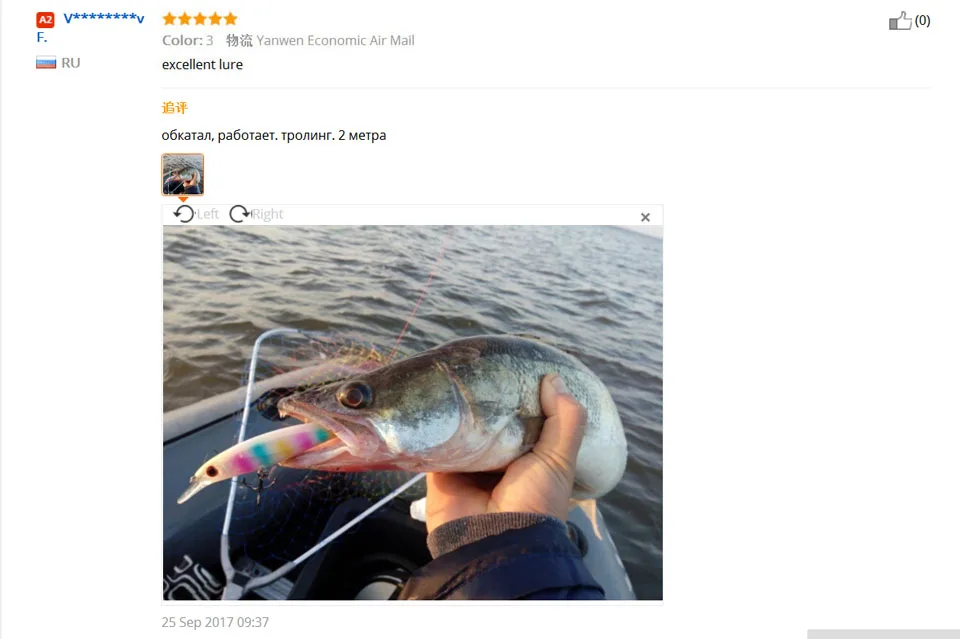This screenshot has width=960, height=639.
Task: Click the gray horizontal scrollbar at the bottom
Action: tap(883, 634)
